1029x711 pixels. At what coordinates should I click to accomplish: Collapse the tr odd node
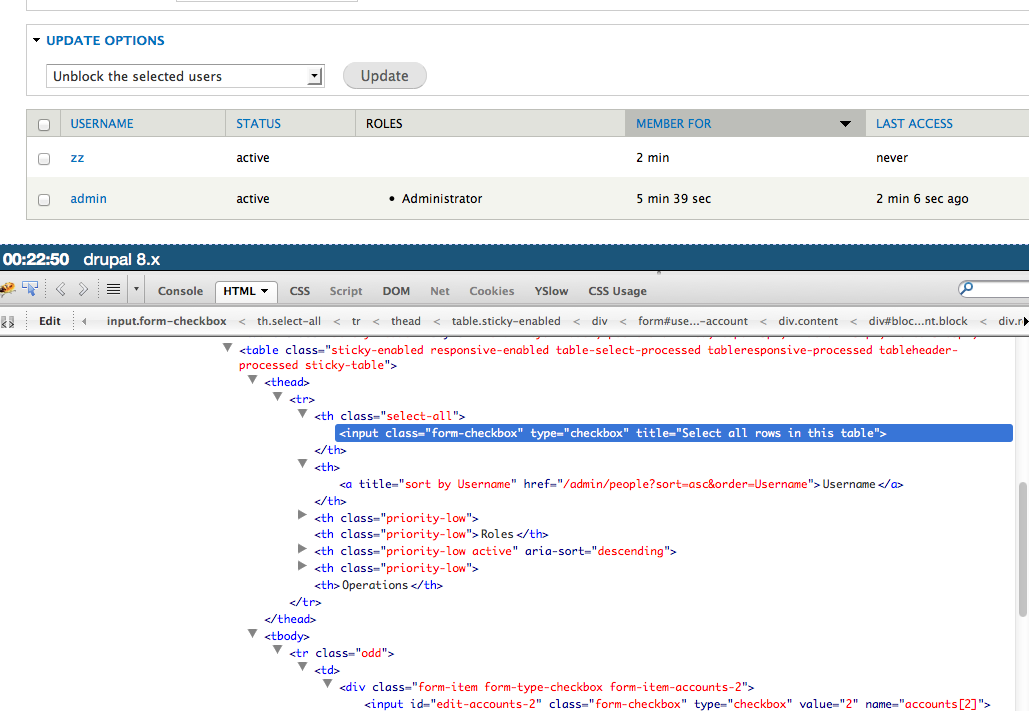[x=277, y=651]
